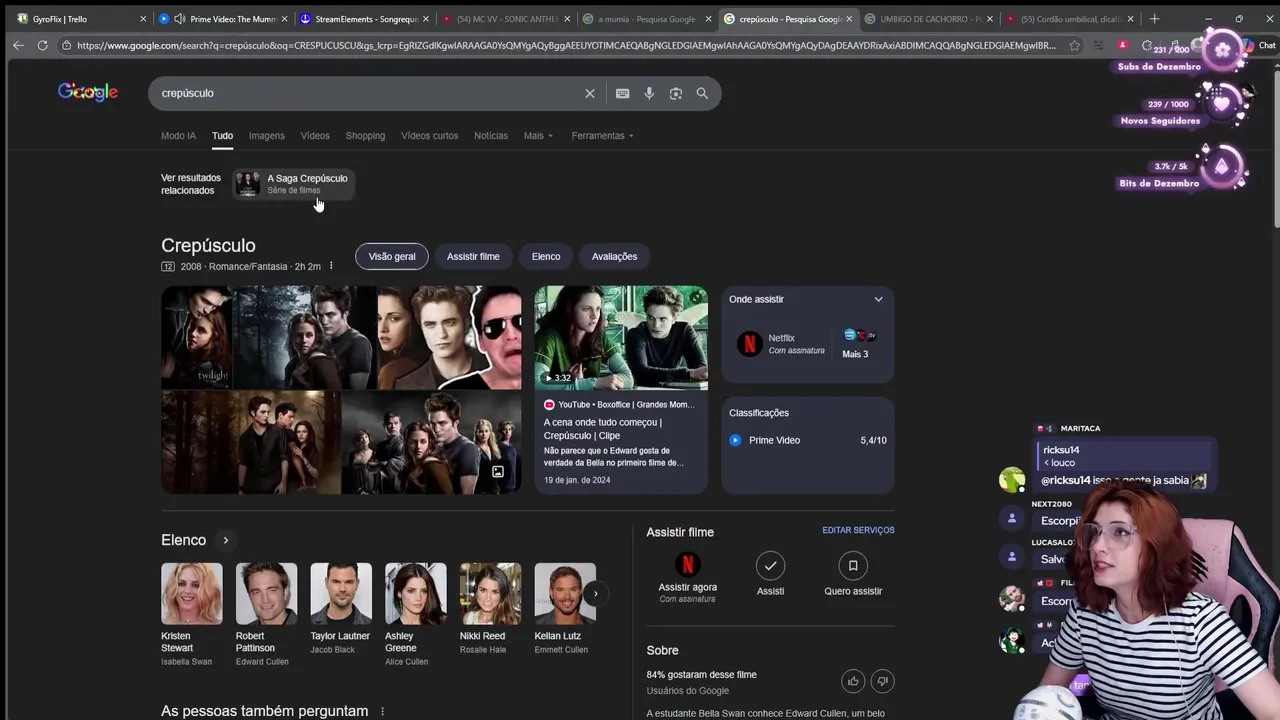
Task: Start voice search with the microphone icon
Action: pyautogui.click(x=649, y=93)
